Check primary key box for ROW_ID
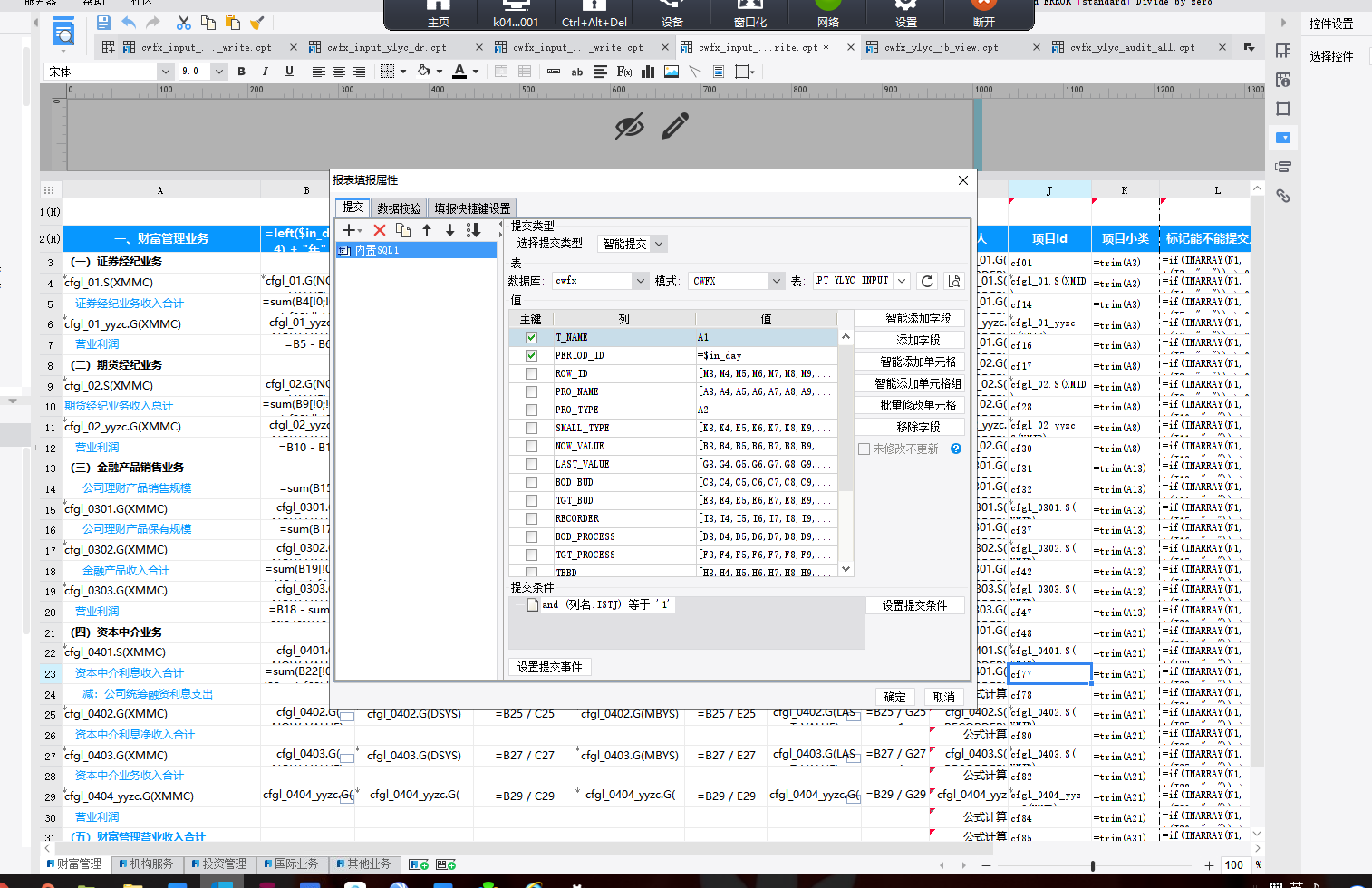Screen dimensions: 1372x888 click(x=531, y=373)
